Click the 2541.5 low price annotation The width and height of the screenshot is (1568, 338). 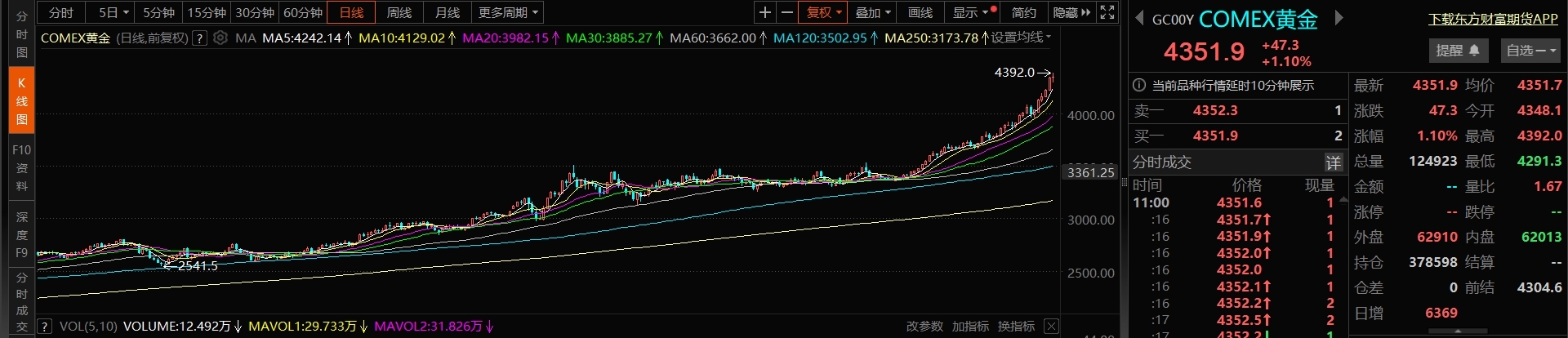(x=198, y=265)
